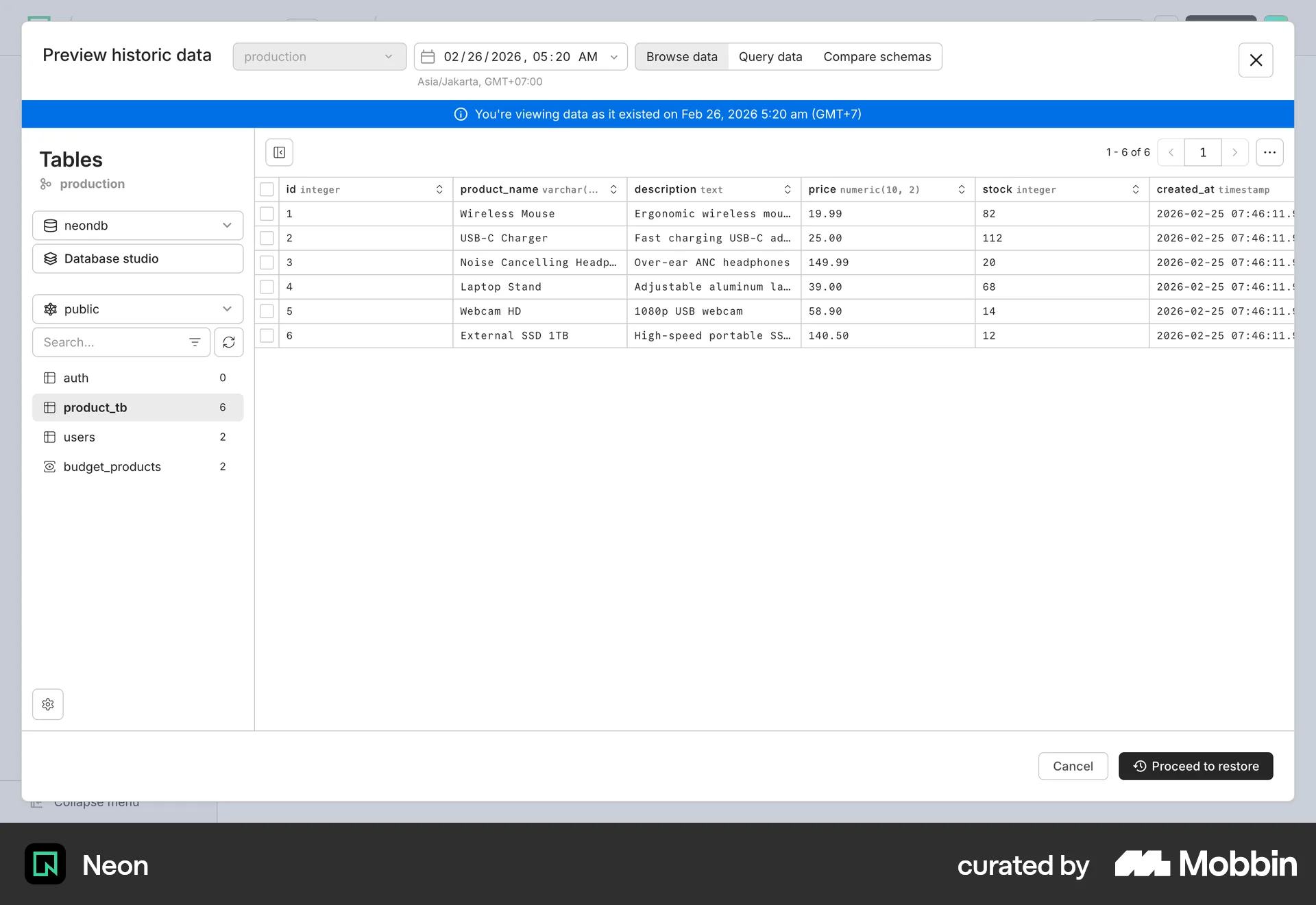This screenshot has width=1316, height=905.
Task: Switch to the Query data tab
Action: pyautogui.click(x=770, y=57)
